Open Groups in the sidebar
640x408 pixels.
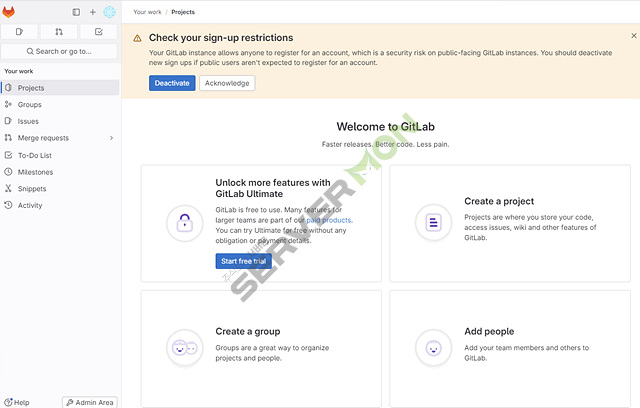click(x=60, y=104)
